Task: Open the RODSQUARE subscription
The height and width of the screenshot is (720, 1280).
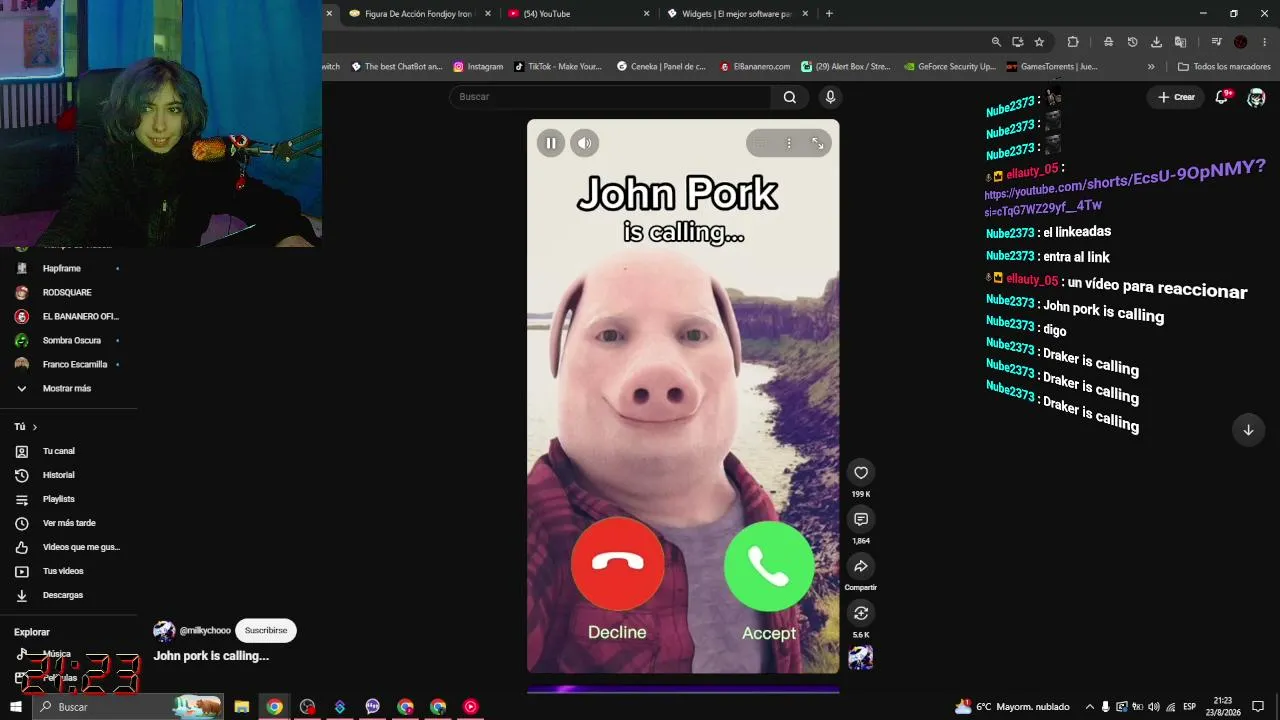Action: pos(67,292)
